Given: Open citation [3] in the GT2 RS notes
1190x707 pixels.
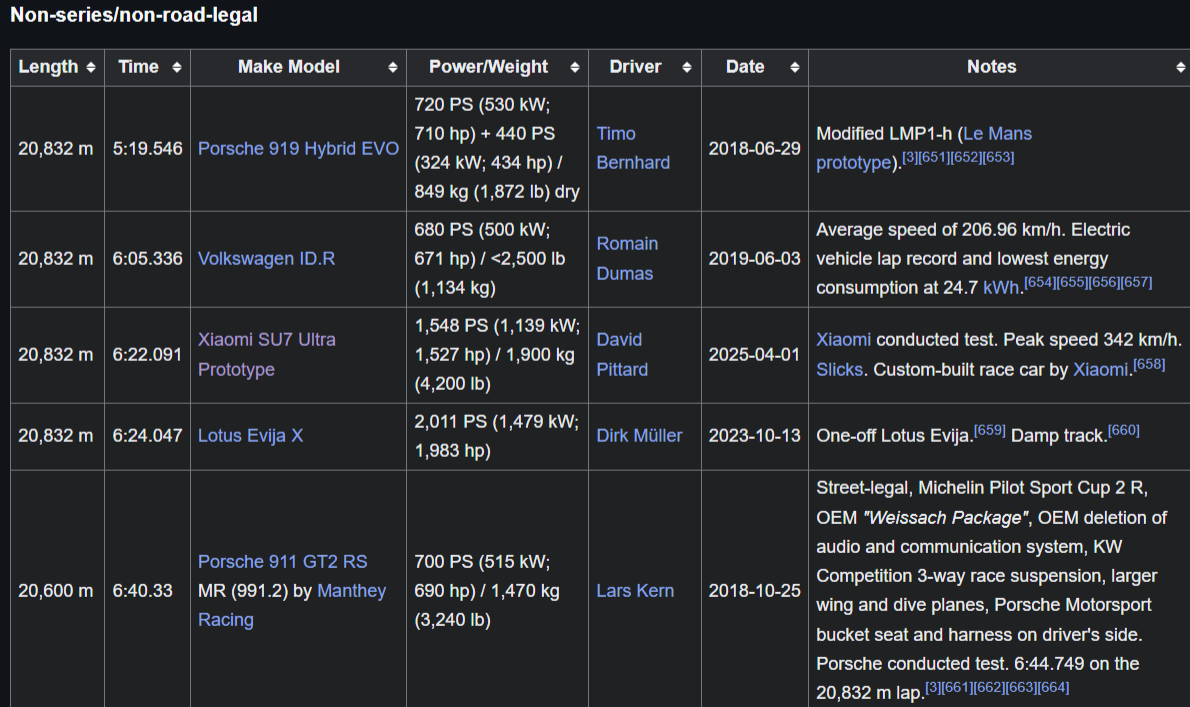Looking at the screenshot, I should click(x=933, y=687).
